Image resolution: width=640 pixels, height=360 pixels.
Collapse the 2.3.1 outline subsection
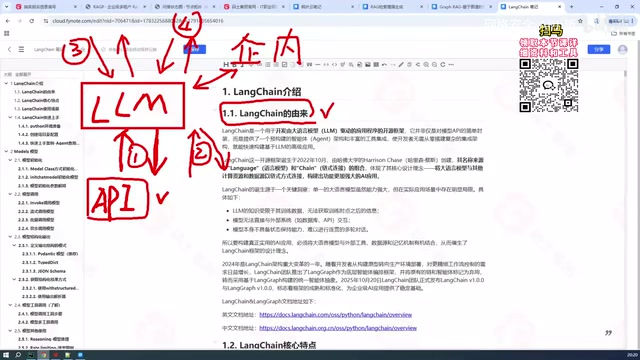click(x=14, y=245)
